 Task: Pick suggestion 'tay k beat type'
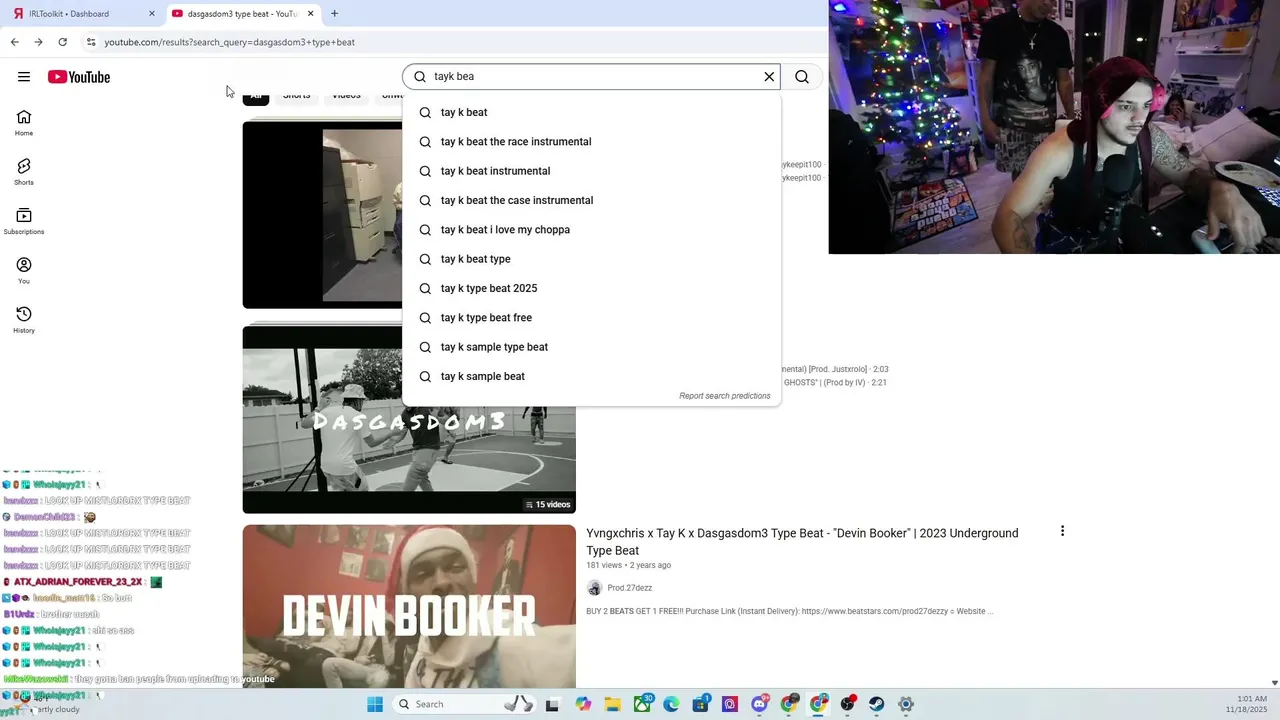(591, 259)
